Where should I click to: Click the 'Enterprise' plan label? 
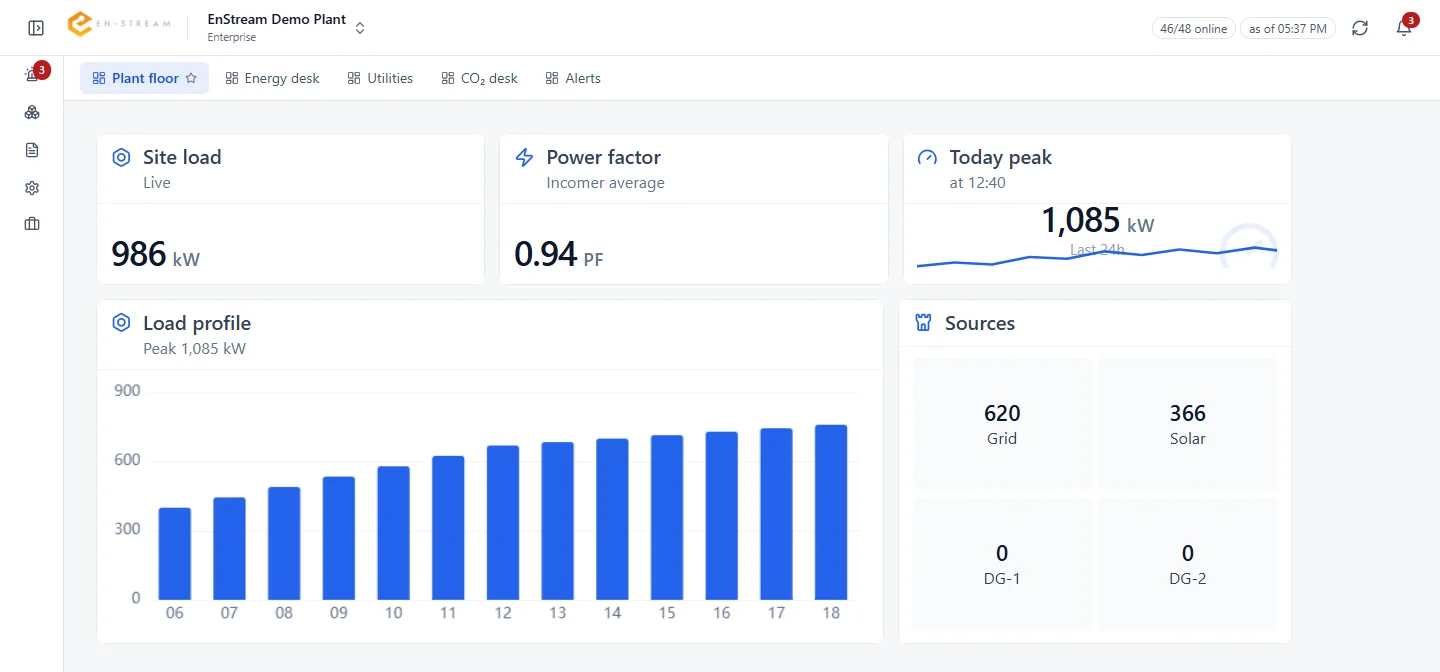232,38
